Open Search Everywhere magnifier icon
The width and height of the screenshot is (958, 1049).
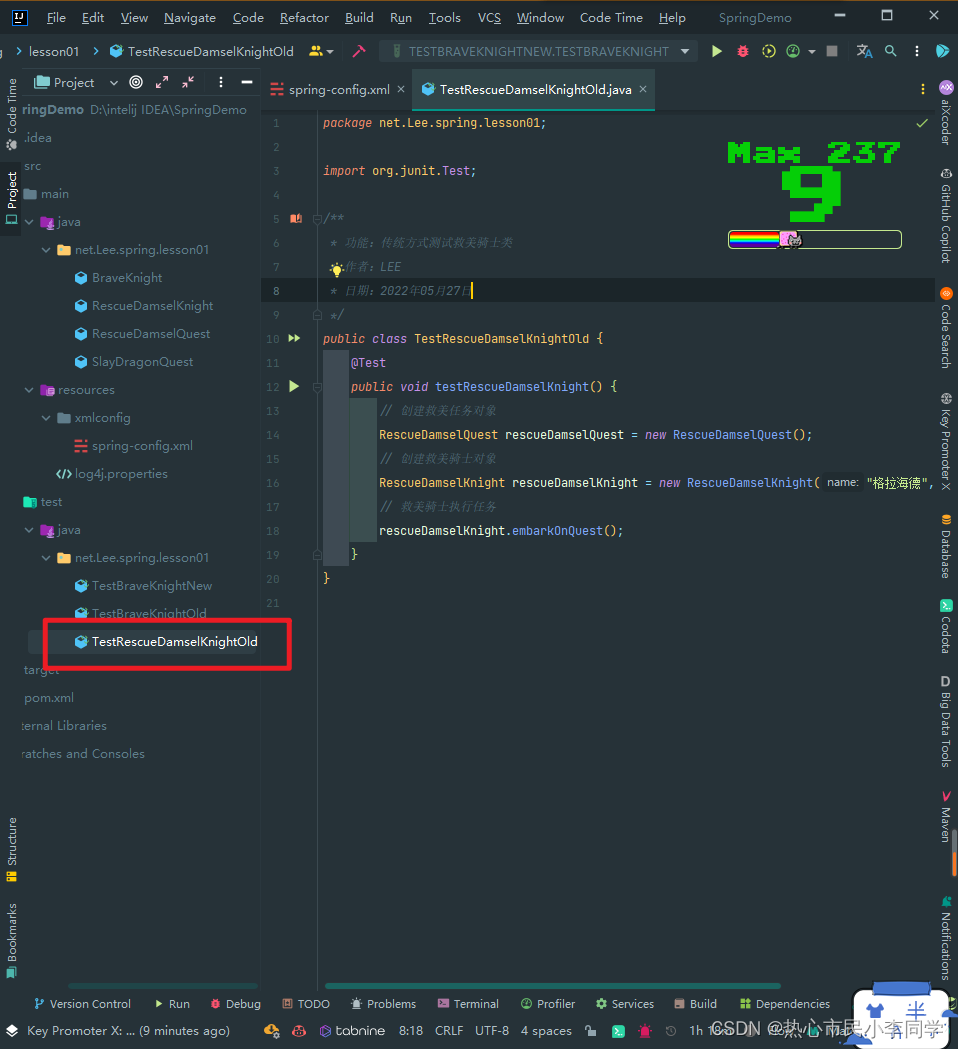pos(890,51)
